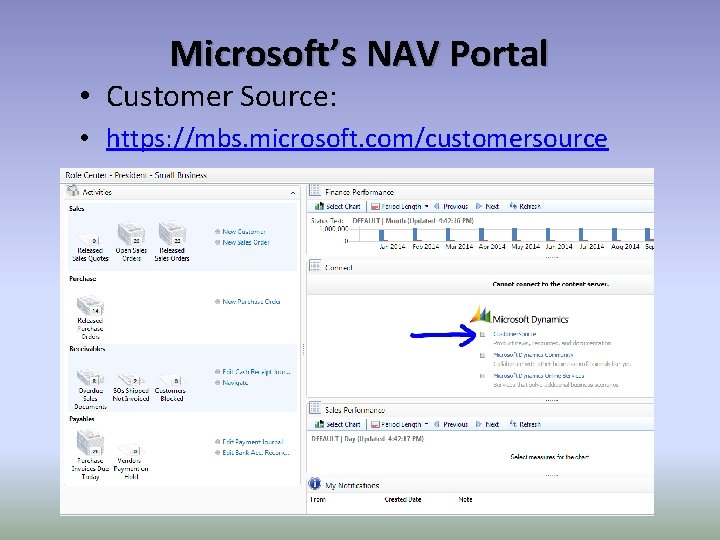Click the Activities panel icon
720x540 pixels.
pos(73,191)
